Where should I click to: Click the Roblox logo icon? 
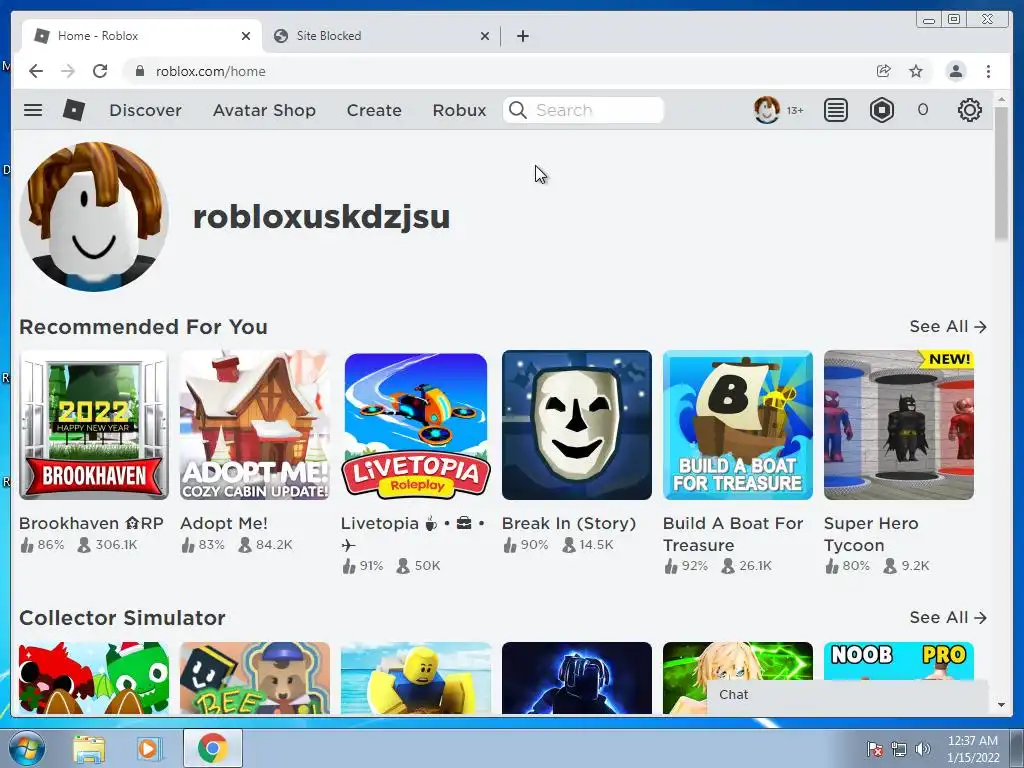[x=74, y=110]
